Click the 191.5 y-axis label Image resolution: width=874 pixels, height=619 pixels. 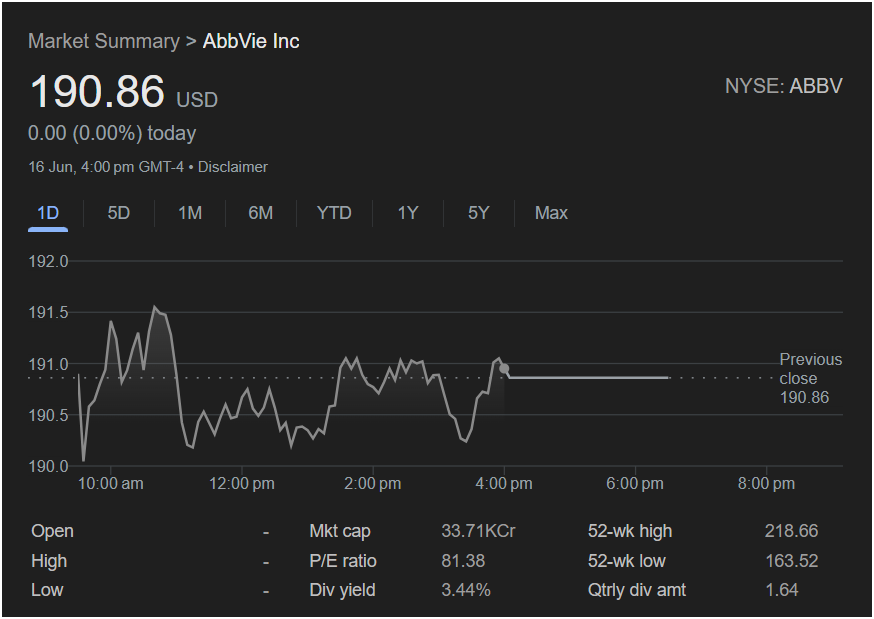click(x=48, y=313)
